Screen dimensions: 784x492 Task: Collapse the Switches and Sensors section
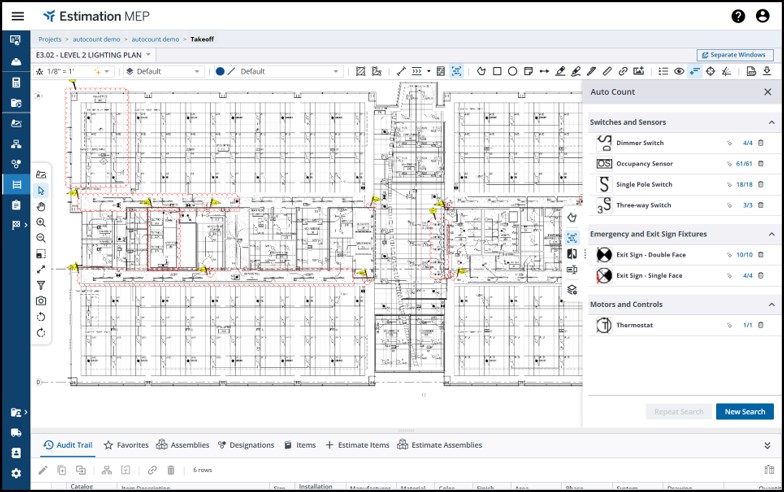pos(772,122)
